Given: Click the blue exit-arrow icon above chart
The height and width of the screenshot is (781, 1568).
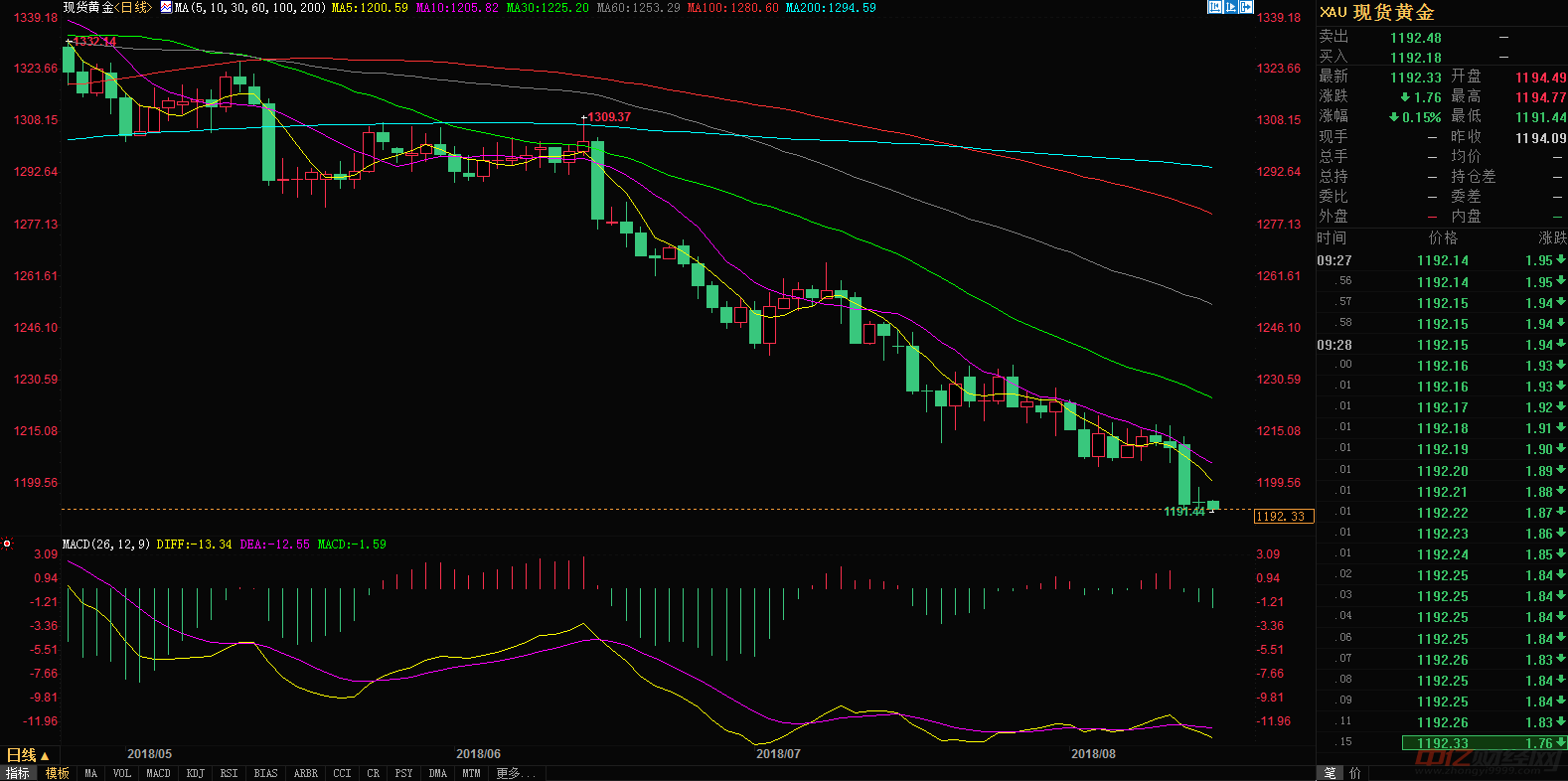Looking at the screenshot, I should click(x=1246, y=7).
